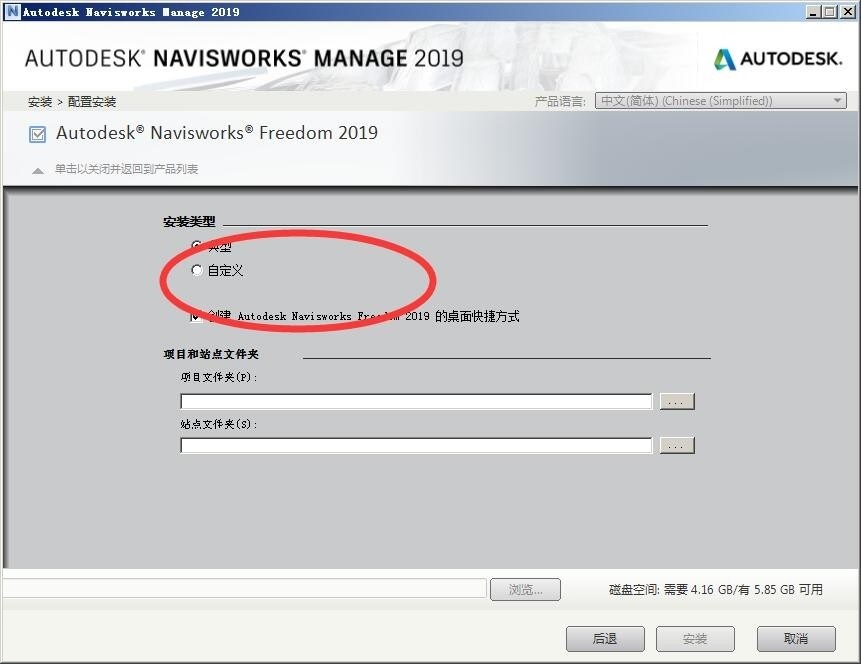Minimize the installer window
This screenshot has width=861, height=664.
click(815, 12)
